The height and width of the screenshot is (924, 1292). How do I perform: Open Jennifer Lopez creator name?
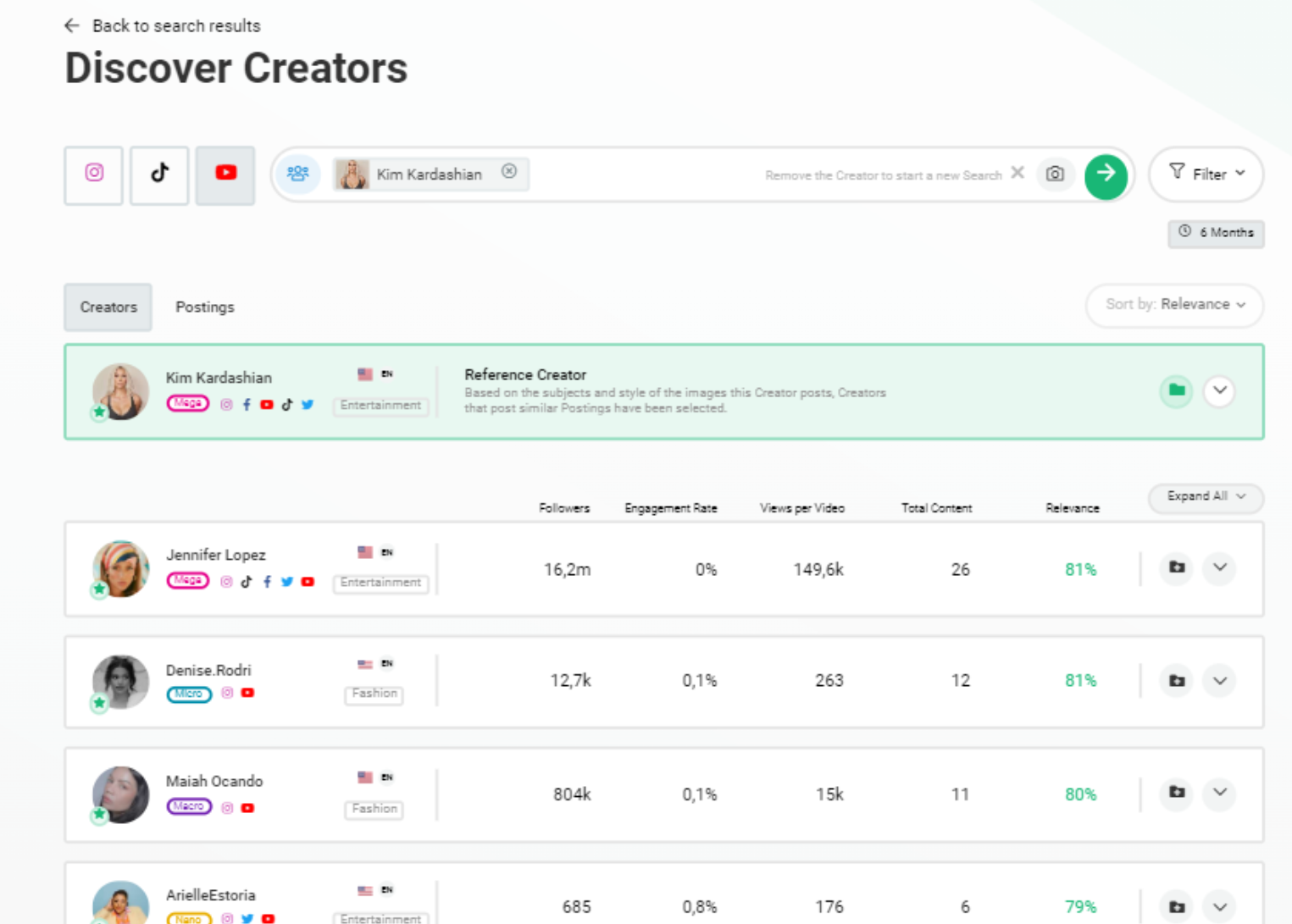(215, 555)
